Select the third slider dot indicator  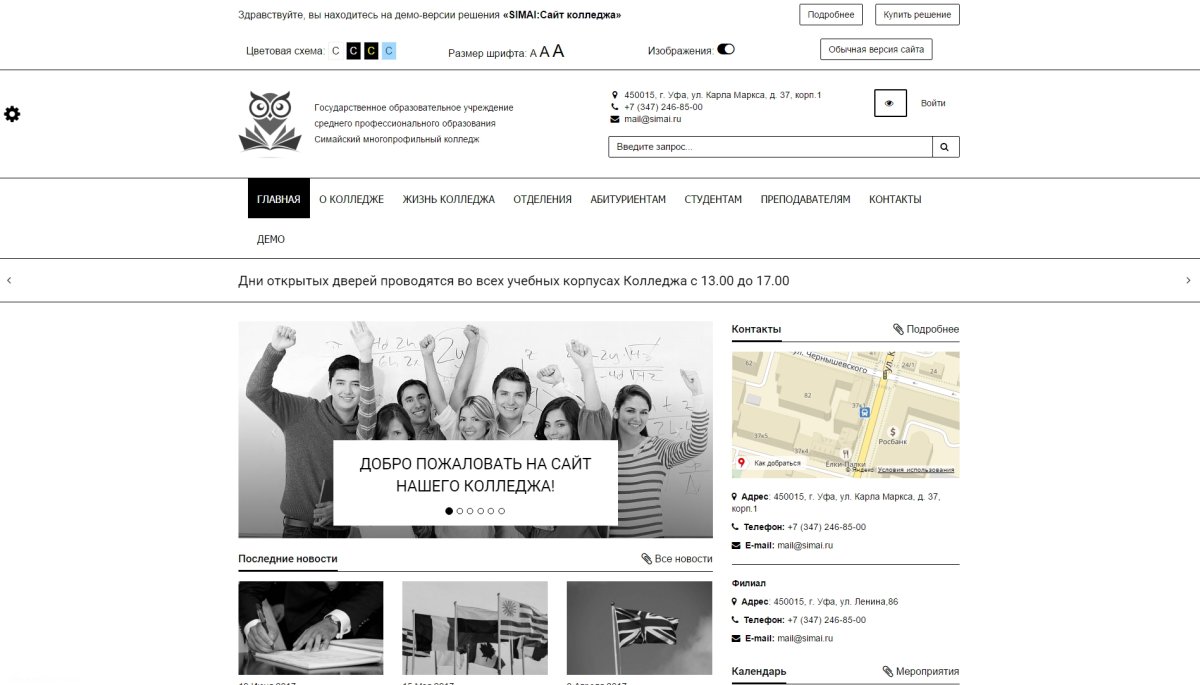click(x=470, y=511)
